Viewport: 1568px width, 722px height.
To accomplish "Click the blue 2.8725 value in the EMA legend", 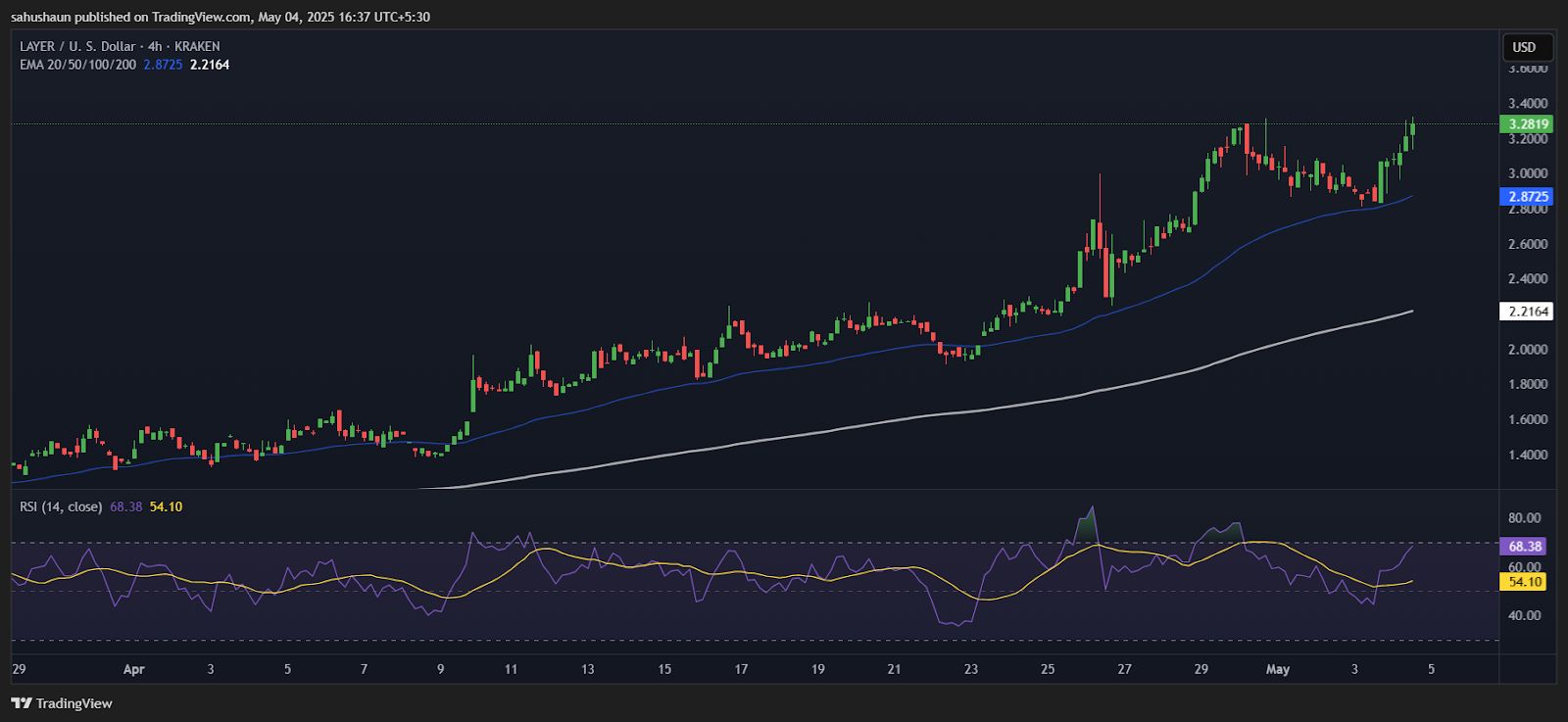I will click(x=163, y=65).
